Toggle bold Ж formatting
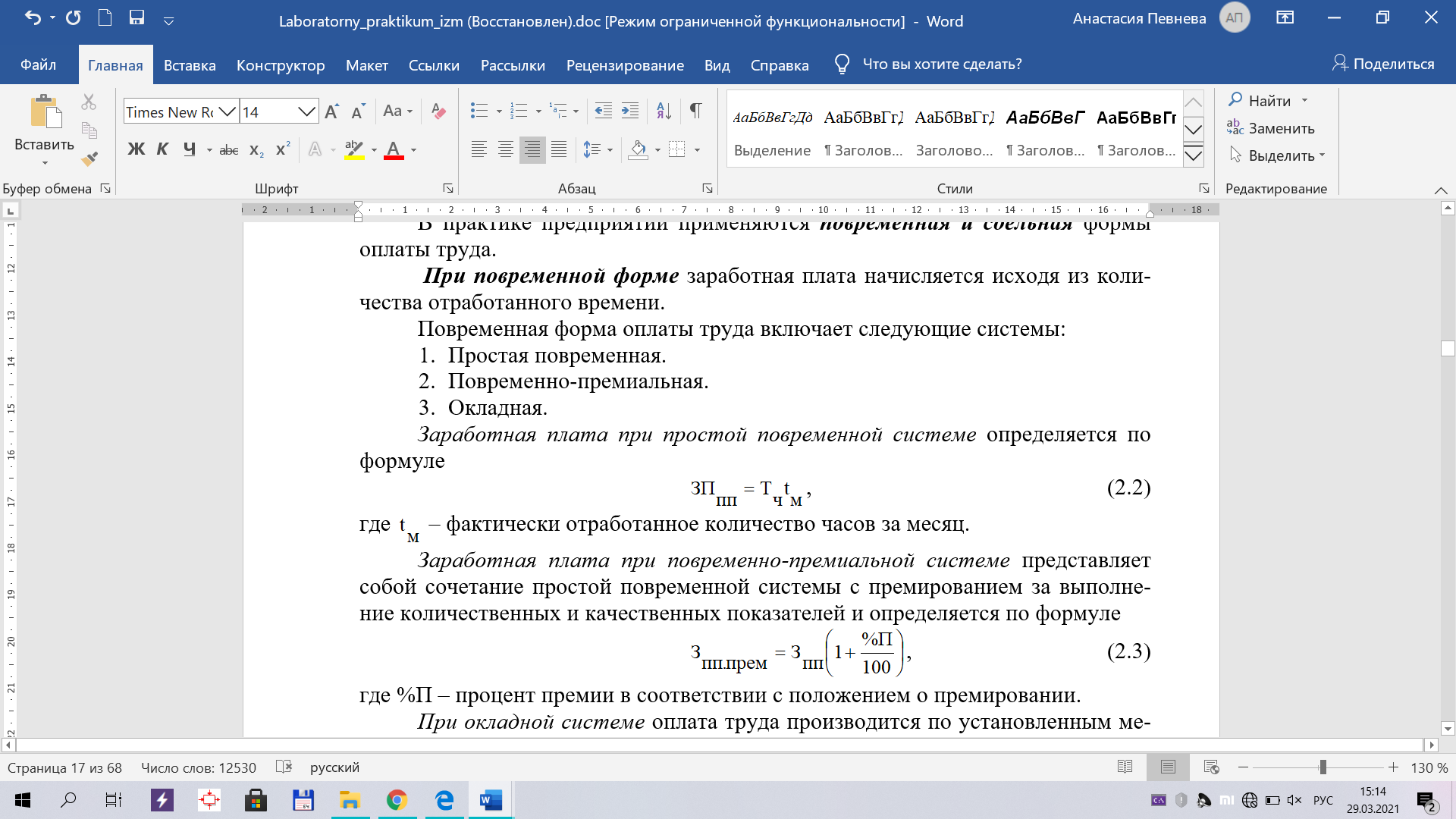 pyautogui.click(x=136, y=149)
